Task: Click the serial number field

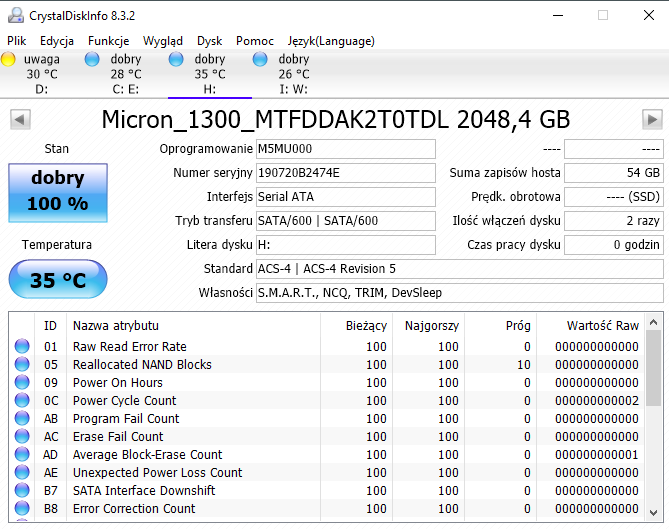Action: pyautogui.click(x=345, y=173)
